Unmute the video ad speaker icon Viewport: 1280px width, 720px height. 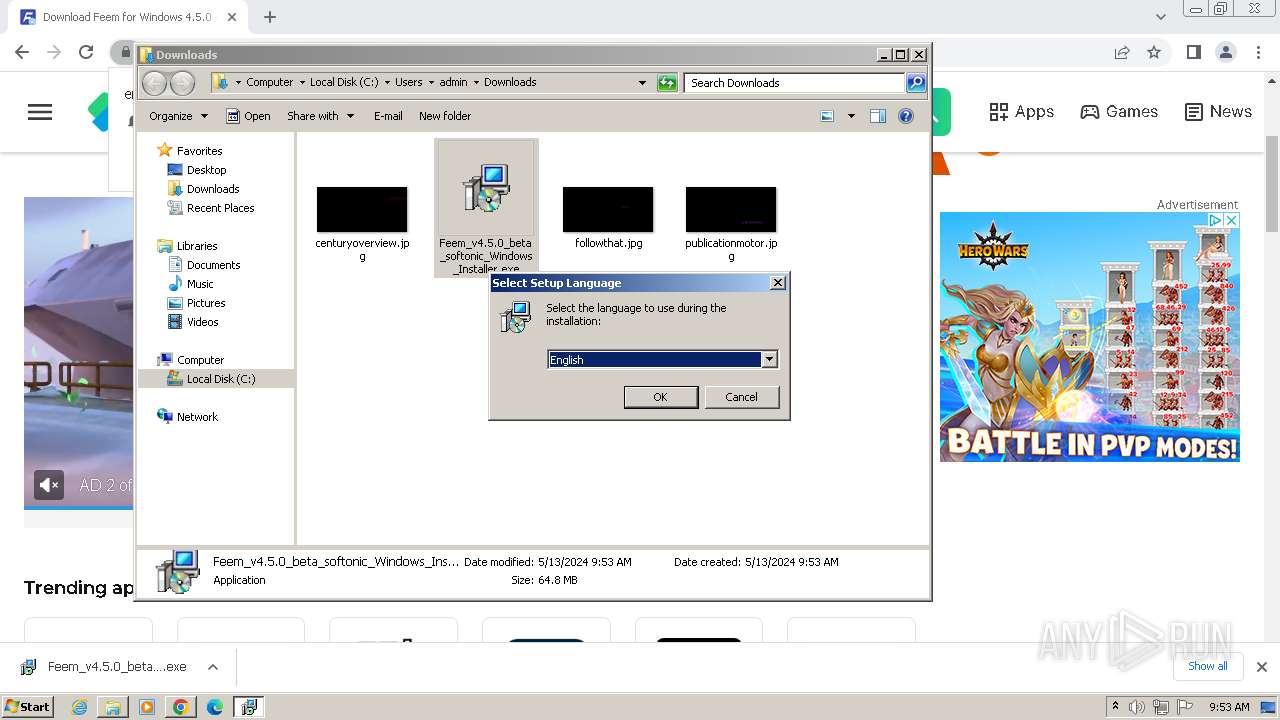pos(49,485)
